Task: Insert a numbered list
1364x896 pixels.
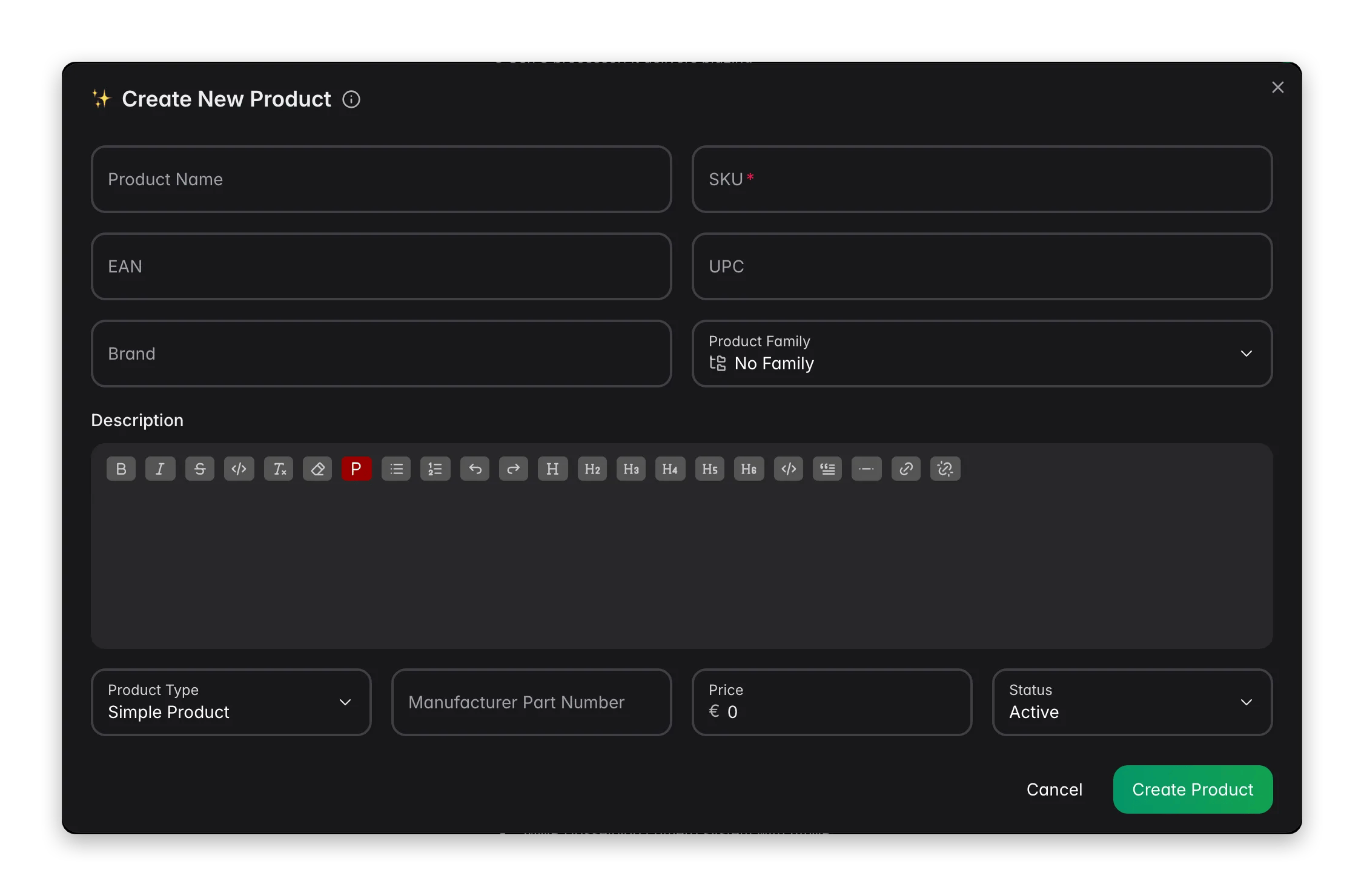Action: pyautogui.click(x=435, y=469)
